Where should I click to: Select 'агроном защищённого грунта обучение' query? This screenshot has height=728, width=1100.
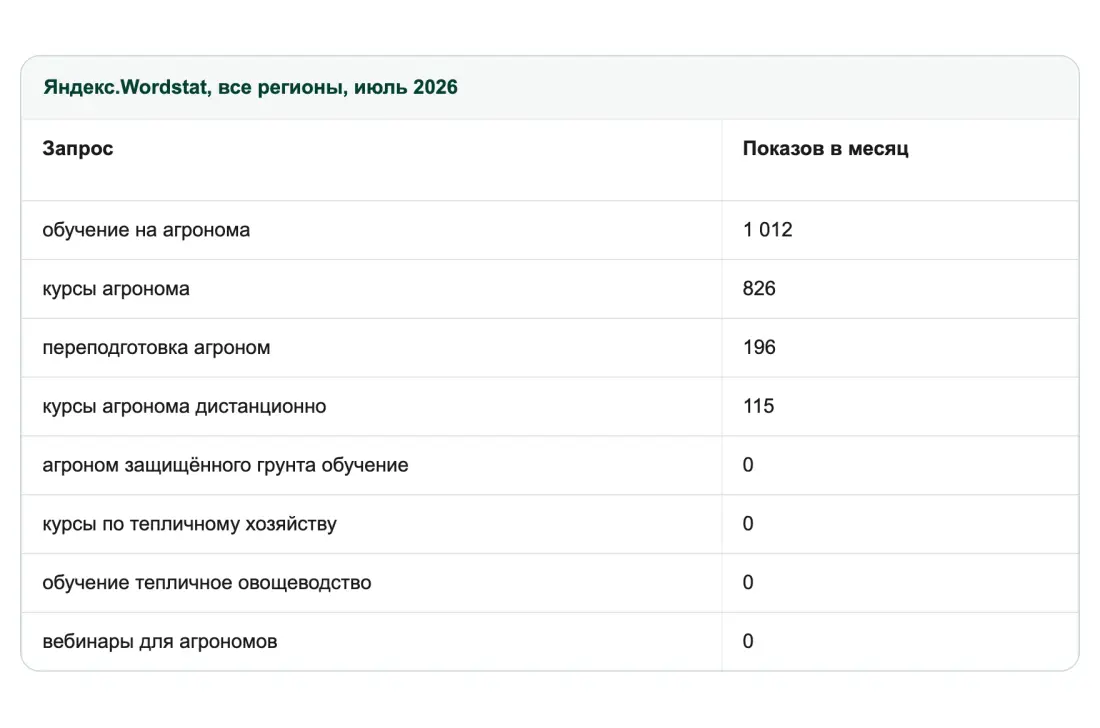[x=225, y=466]
